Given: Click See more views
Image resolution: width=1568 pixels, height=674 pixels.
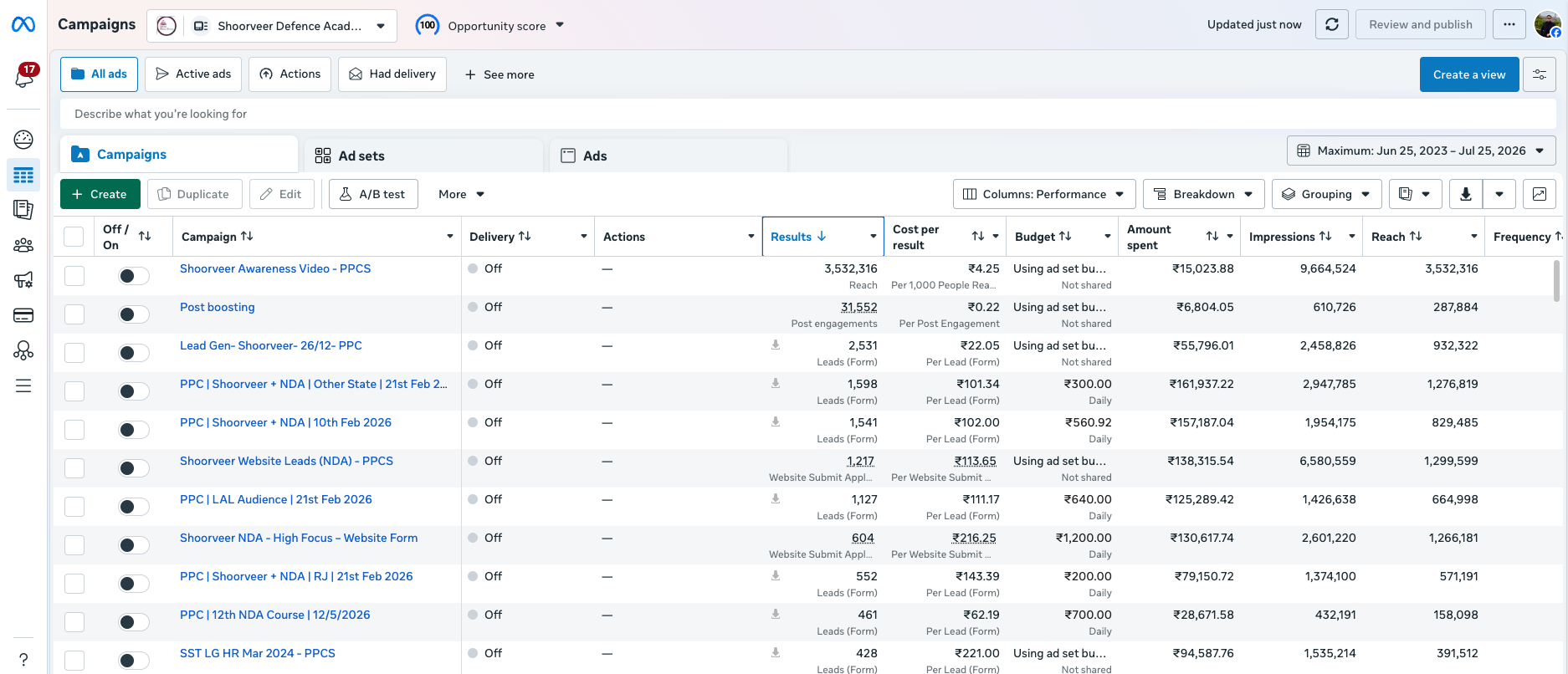Looking at the screenshot, I should click(500, 74).
